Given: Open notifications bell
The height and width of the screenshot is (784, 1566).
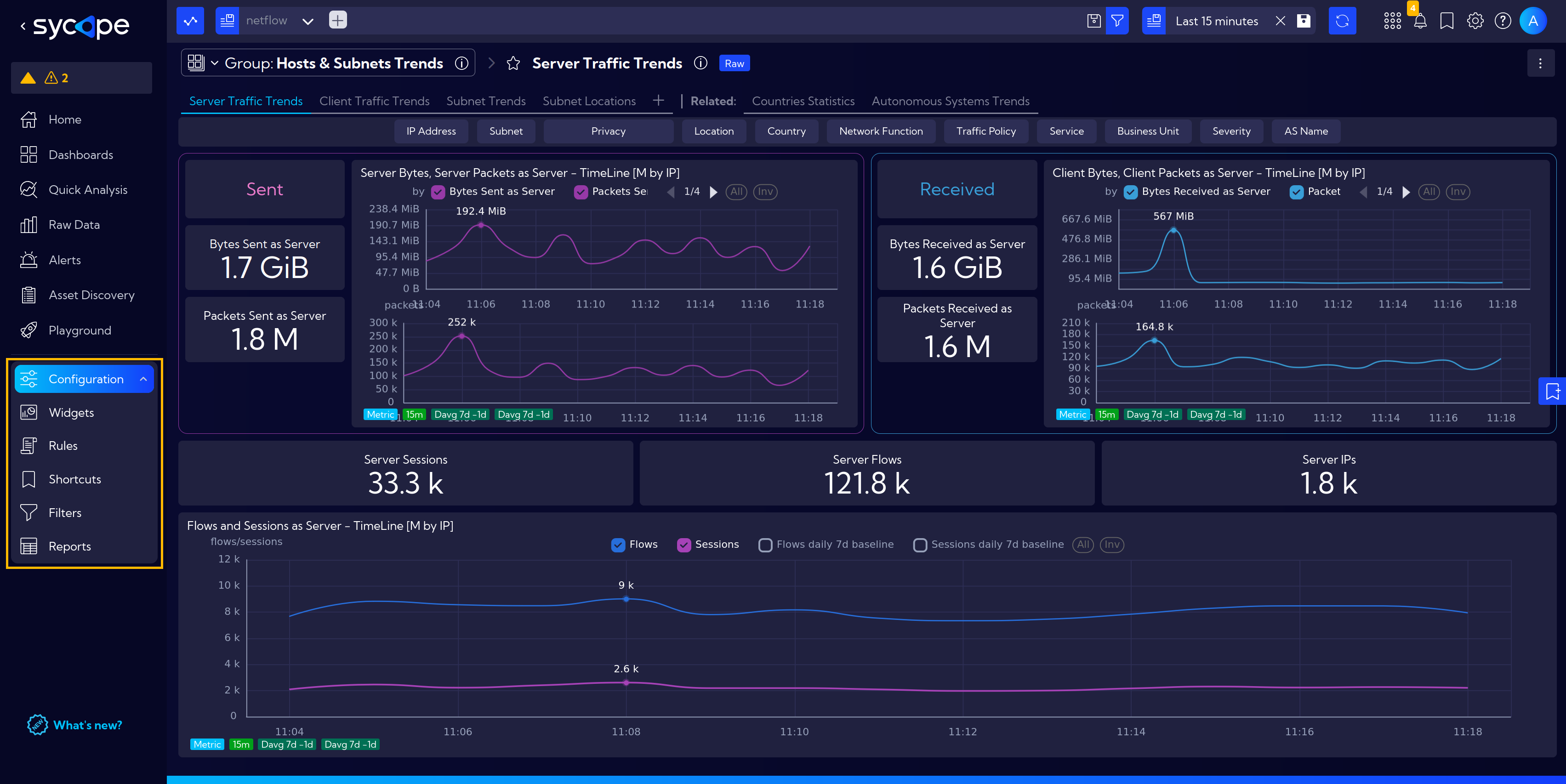Looking at the screenshot, I should click(1419, 21).
